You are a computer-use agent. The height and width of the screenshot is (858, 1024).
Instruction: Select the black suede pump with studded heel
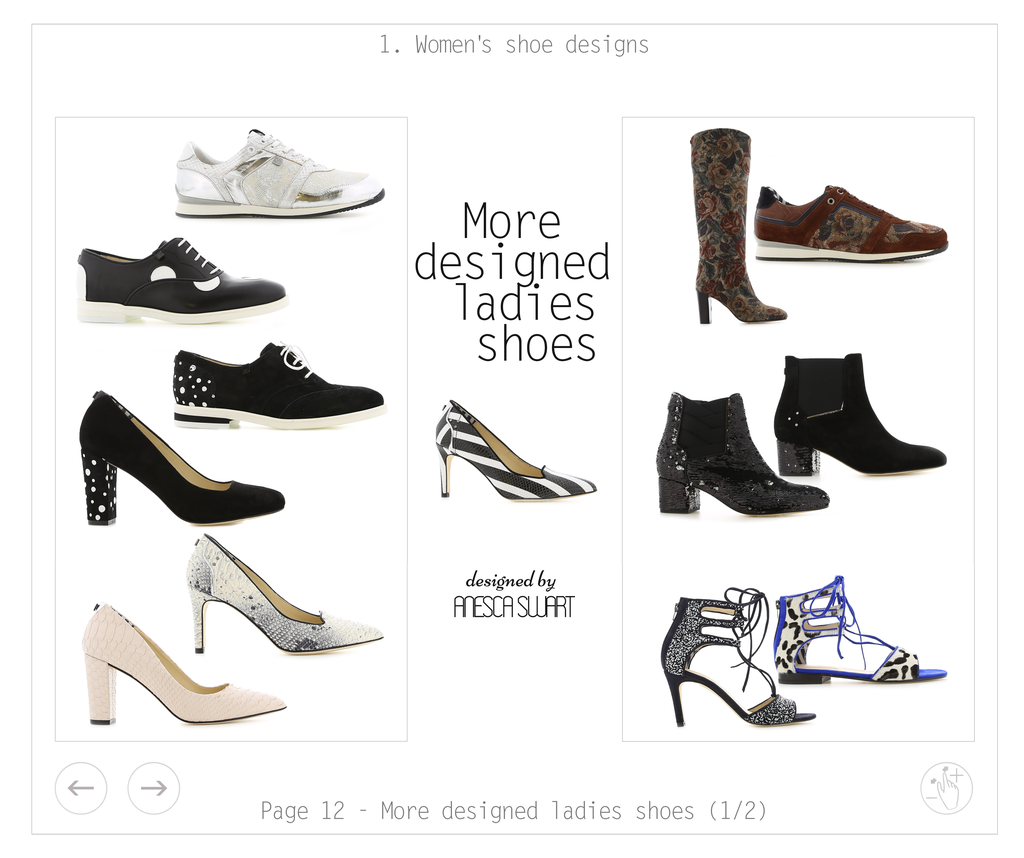182,459
